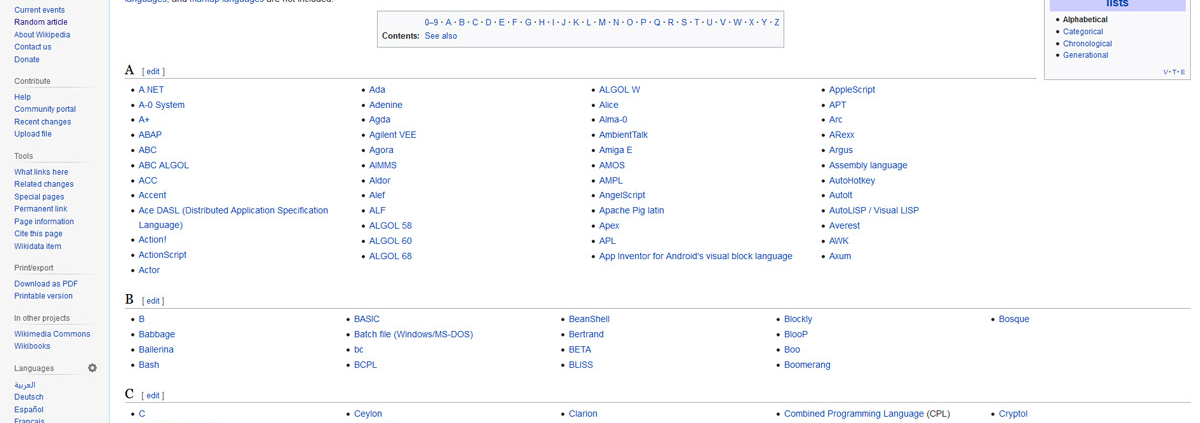Open Contact us page
Viewport: 1200px width, 423px height.
click(x=33, y=47)
